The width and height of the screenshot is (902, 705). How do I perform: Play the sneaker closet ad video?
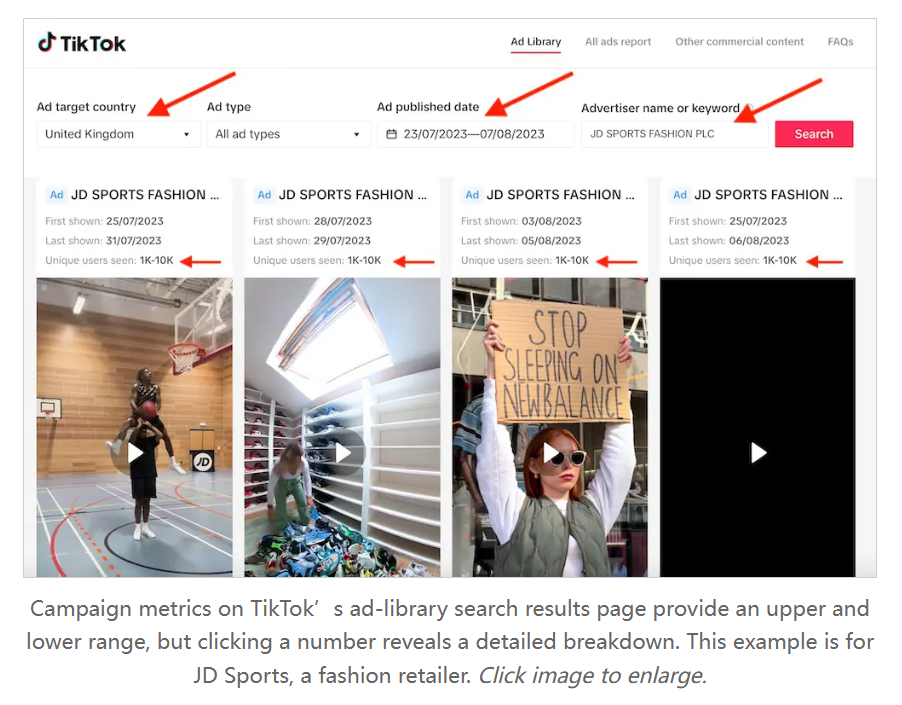tap(343, 453)
